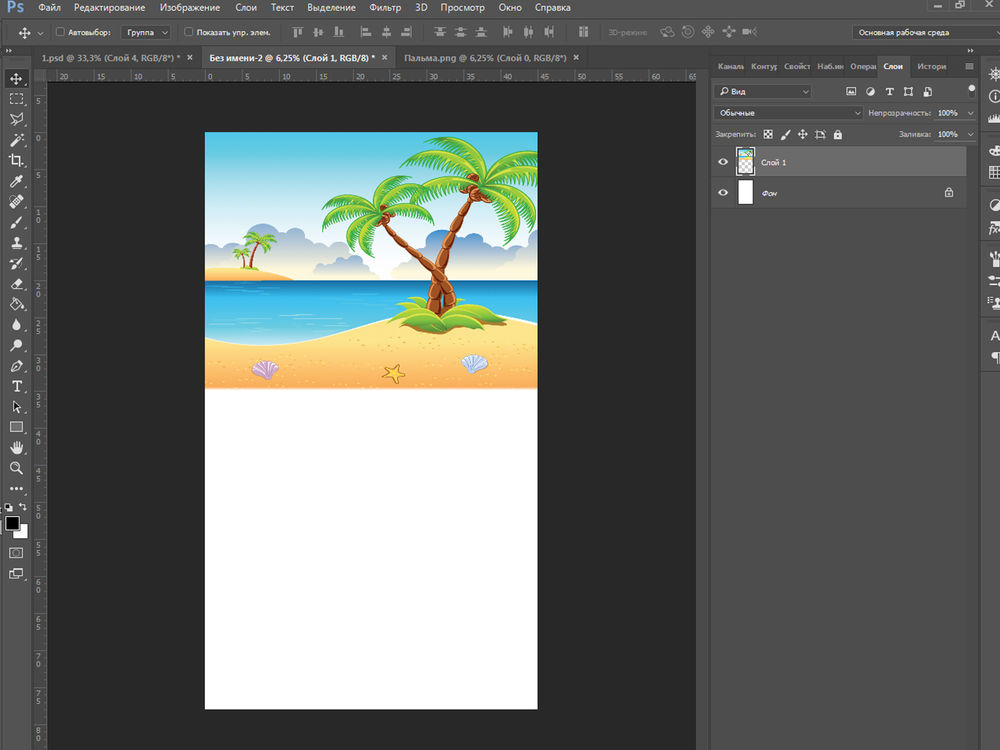This screenshot has width=1000, height=750.
Task: Select the Horizontal Type tool
Action: pyautogui.click(x=16, y=386)
